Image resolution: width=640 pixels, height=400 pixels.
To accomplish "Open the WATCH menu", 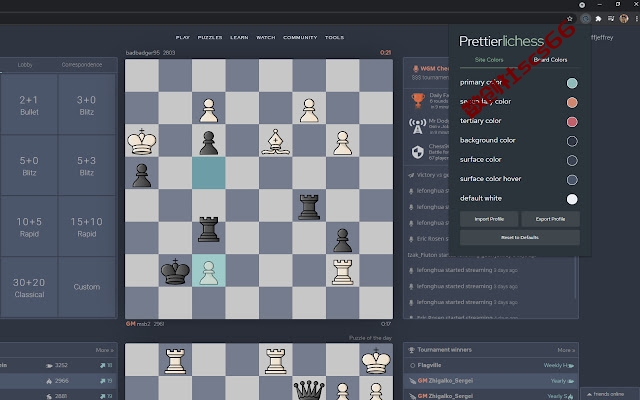I will coord(266,38).
